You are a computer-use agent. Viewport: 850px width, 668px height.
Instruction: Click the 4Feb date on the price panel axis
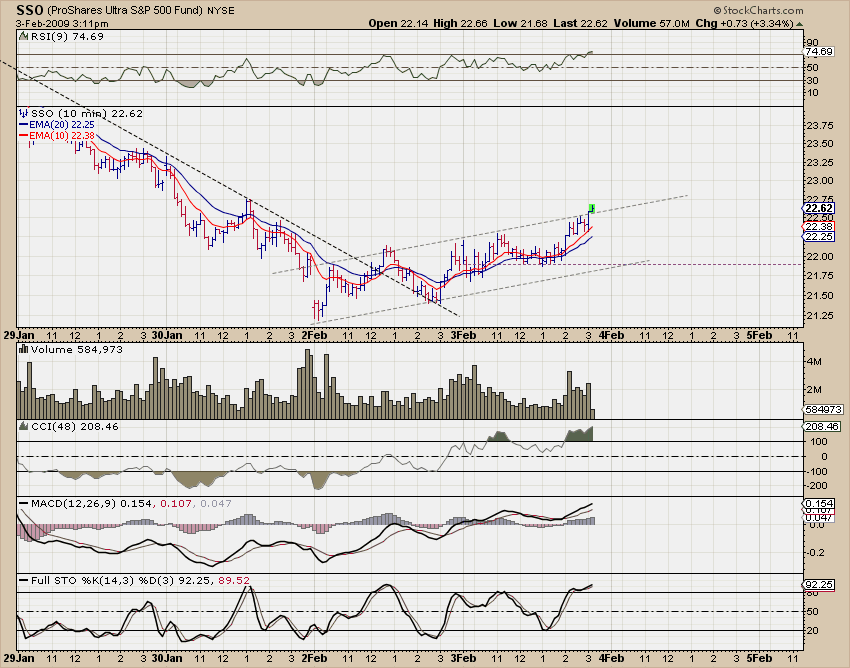(611, 335)
